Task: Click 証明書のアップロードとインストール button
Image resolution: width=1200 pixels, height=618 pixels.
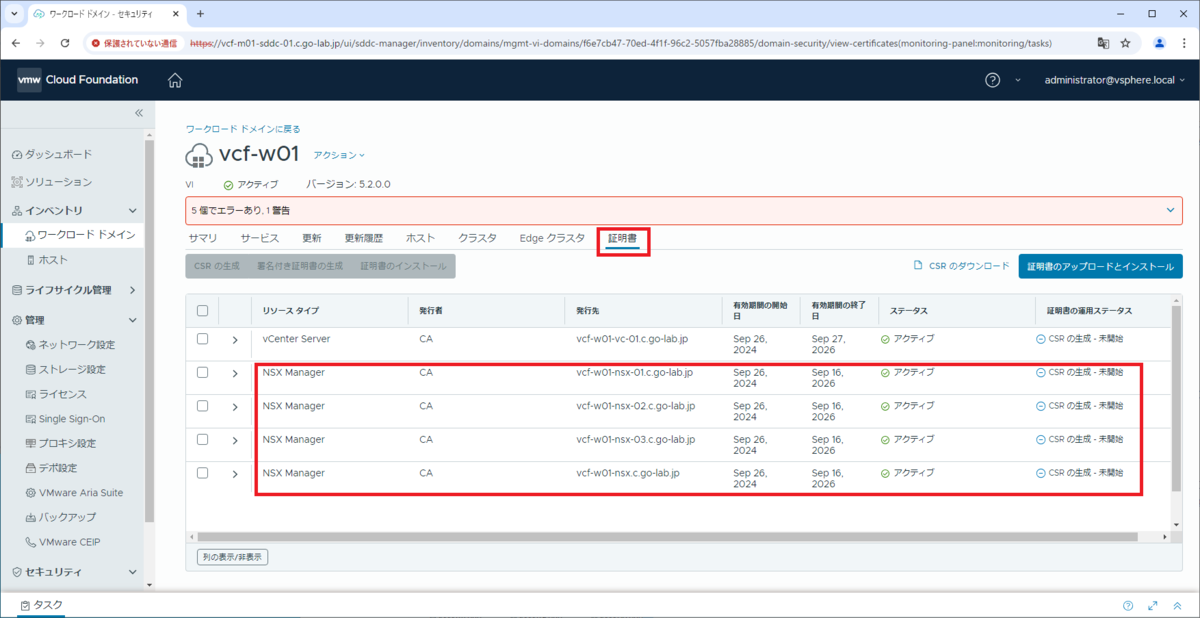Action: 1101,267
